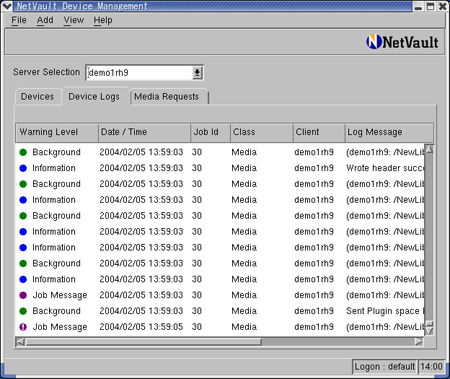Click the Log Message column header

coord(389,132)
